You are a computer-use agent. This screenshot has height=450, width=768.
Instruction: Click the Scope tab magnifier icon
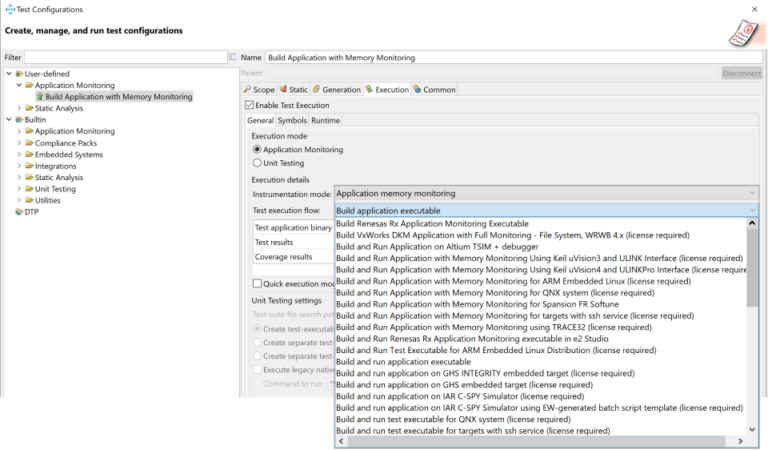247,89
